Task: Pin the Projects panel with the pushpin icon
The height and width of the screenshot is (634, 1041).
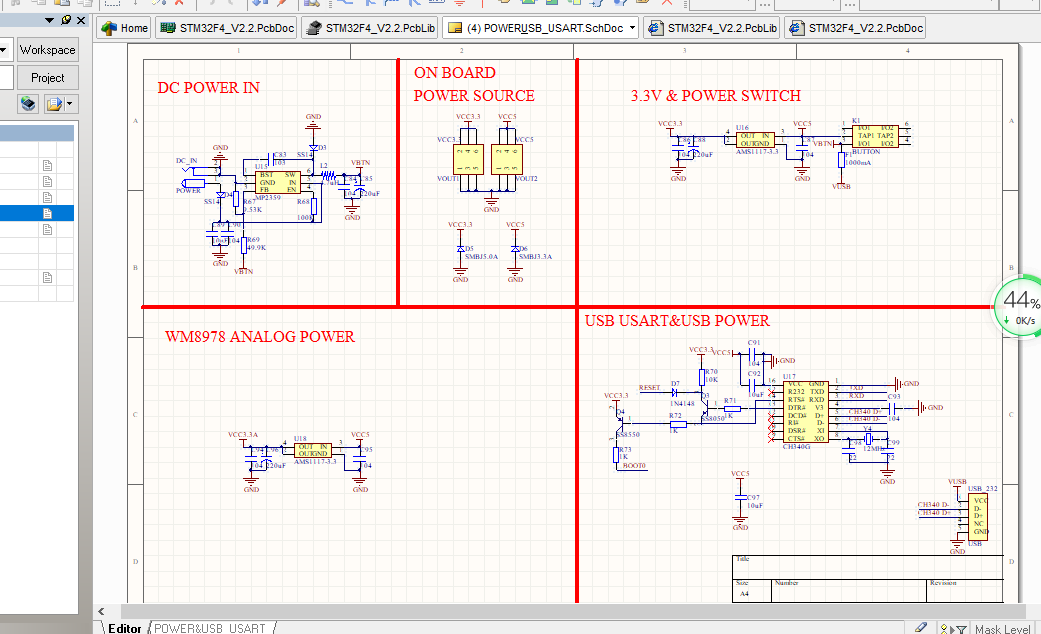Action: coord(65,20)
